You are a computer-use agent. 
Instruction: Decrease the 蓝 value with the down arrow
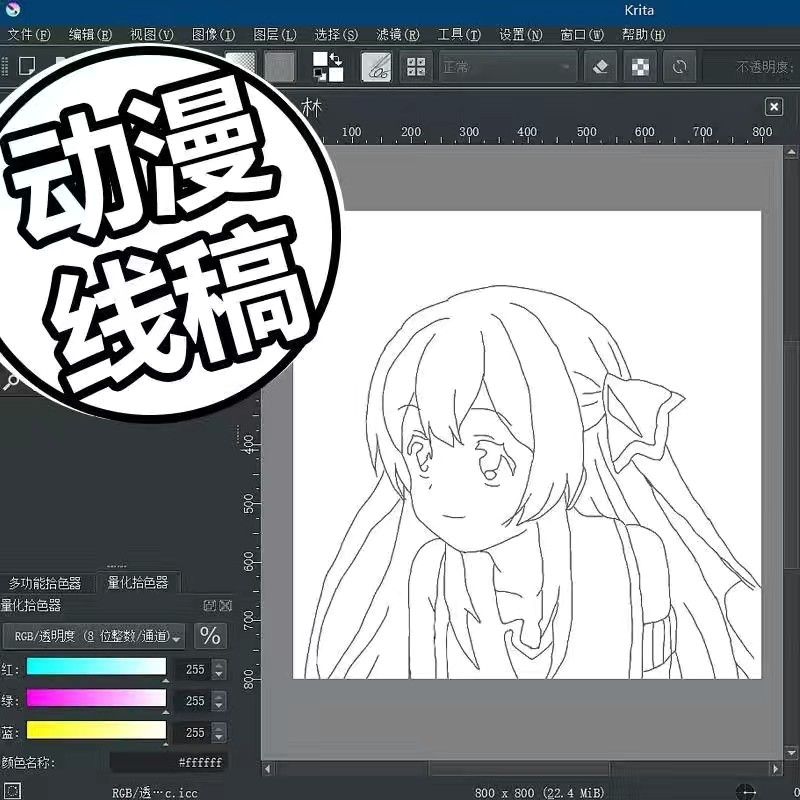(219, 738)
